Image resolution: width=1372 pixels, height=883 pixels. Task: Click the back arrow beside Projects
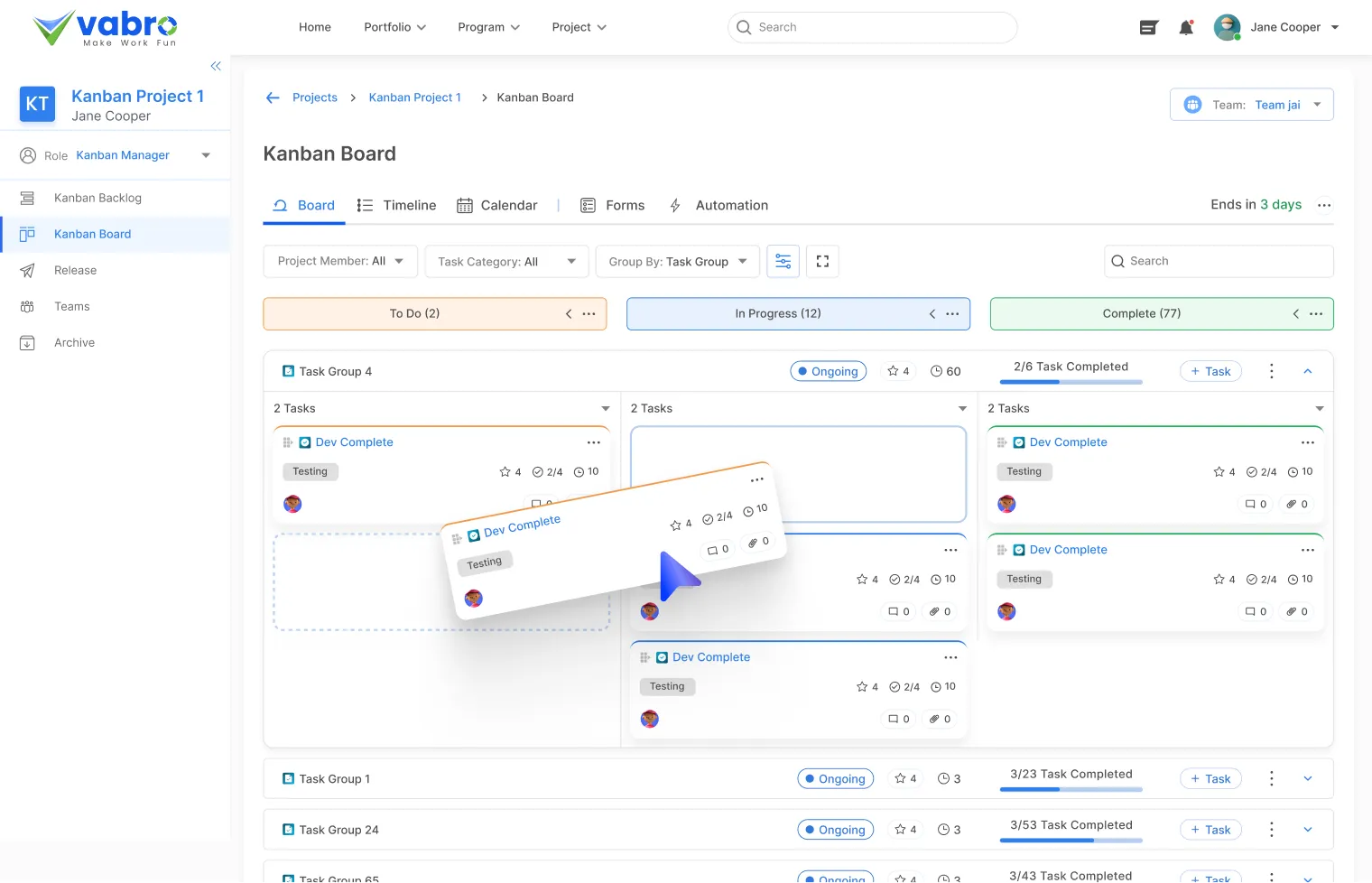point(273,98)
